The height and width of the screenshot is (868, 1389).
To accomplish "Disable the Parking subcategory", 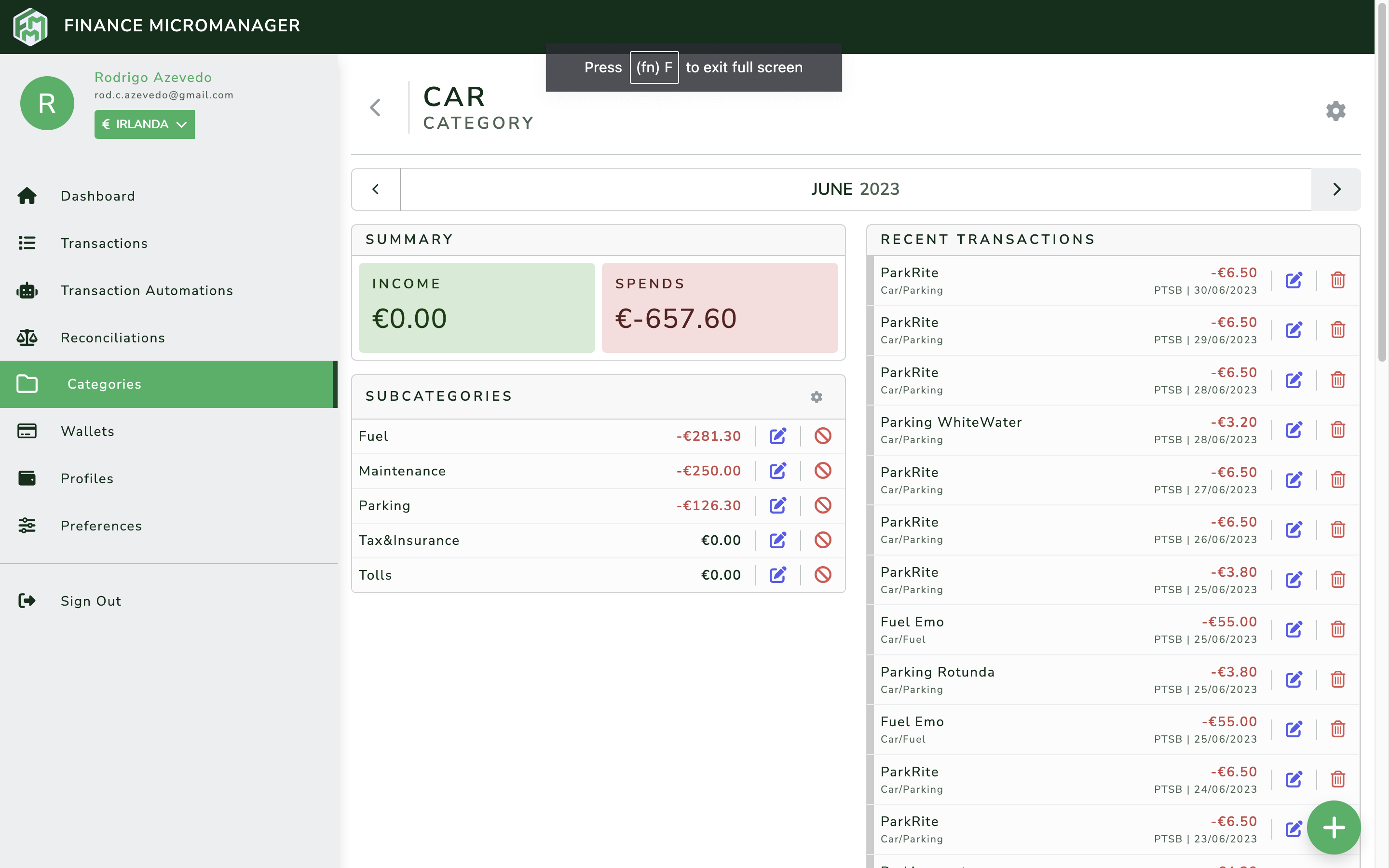I will click(822, 505).
